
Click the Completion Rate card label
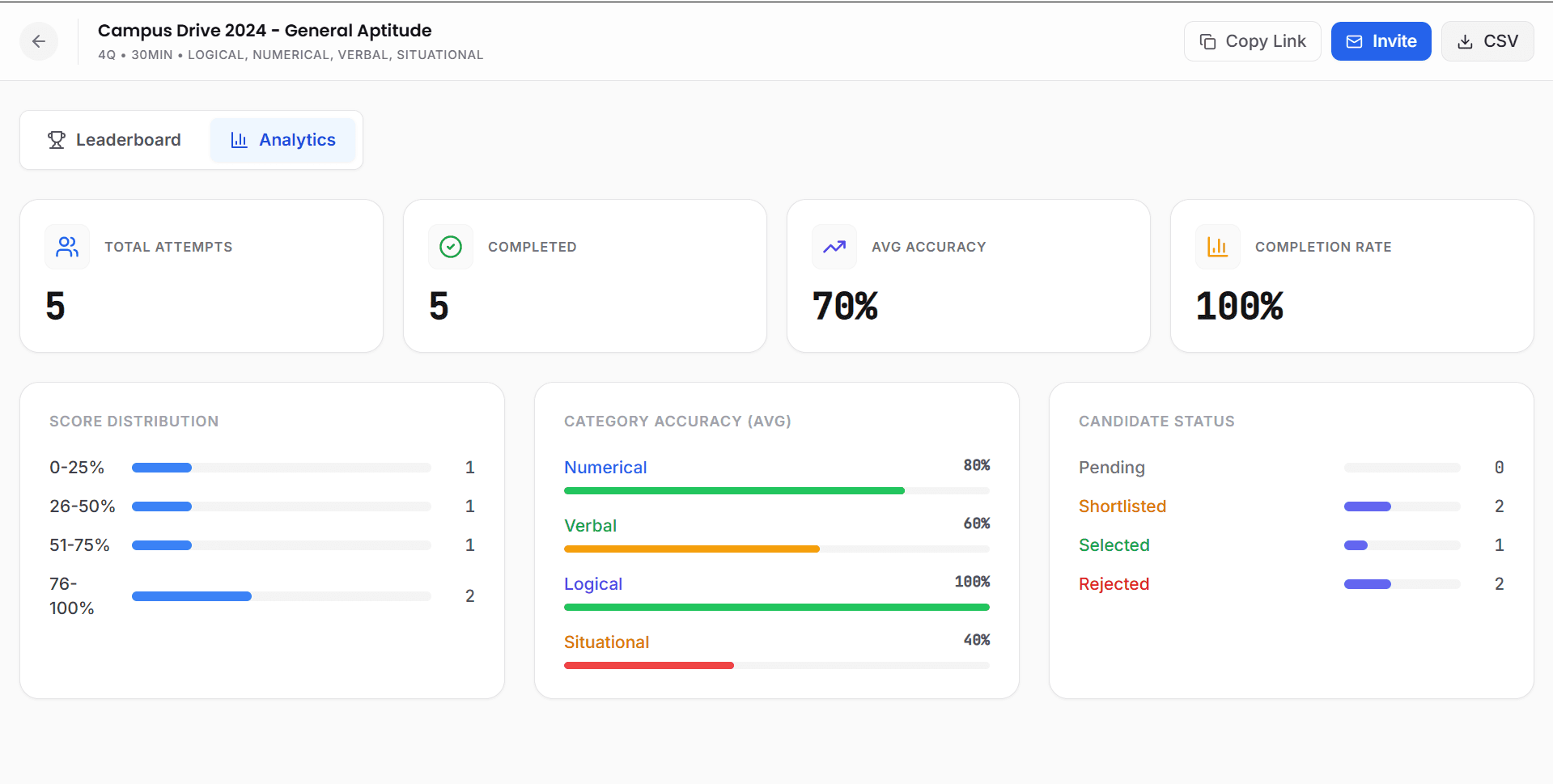click(x=1323, y=247)
